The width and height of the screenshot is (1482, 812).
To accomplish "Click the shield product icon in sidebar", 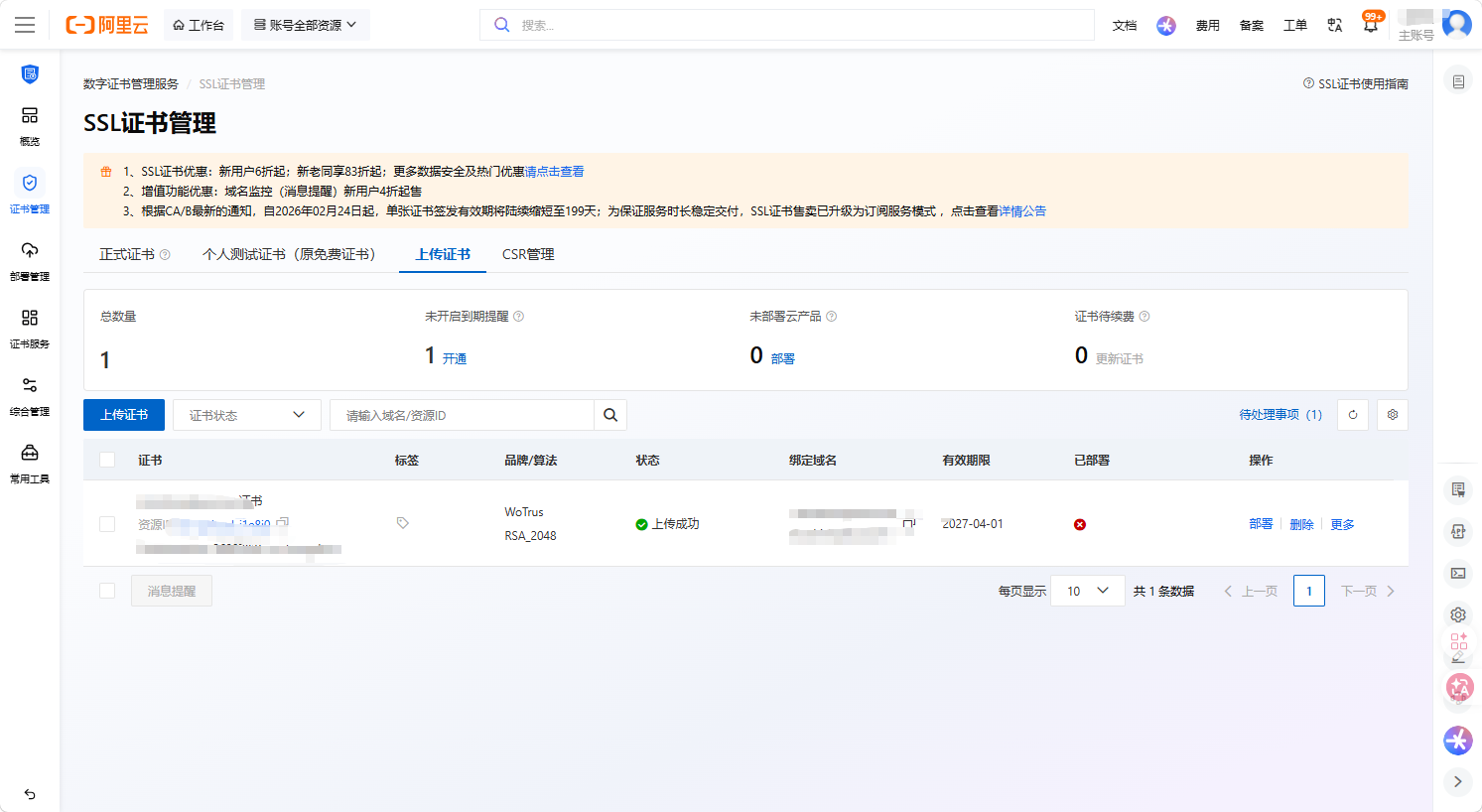I will (x=30, y=74).
